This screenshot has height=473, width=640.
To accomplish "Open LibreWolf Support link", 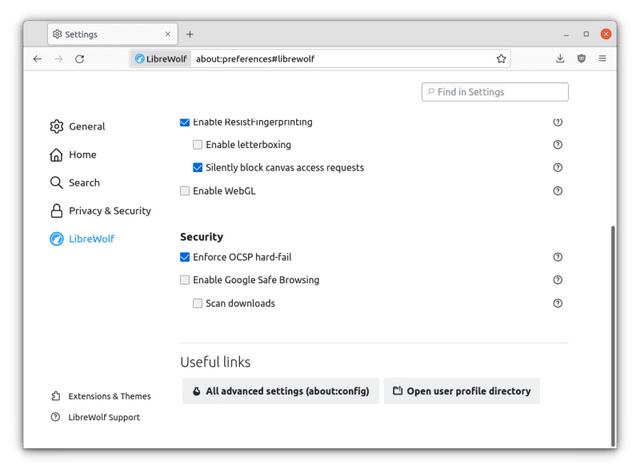I will tap(96, 417).
